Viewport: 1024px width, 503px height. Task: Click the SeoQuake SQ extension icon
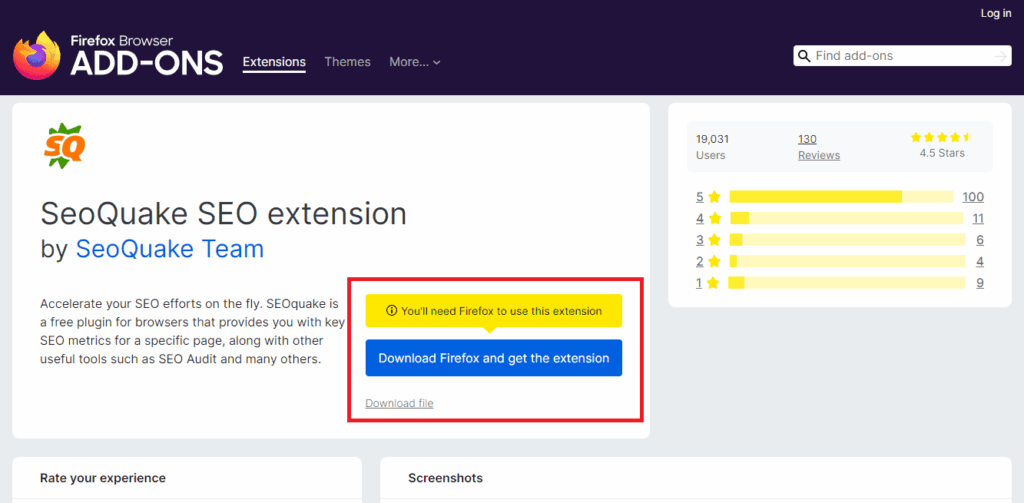click(x=64, y=146)
